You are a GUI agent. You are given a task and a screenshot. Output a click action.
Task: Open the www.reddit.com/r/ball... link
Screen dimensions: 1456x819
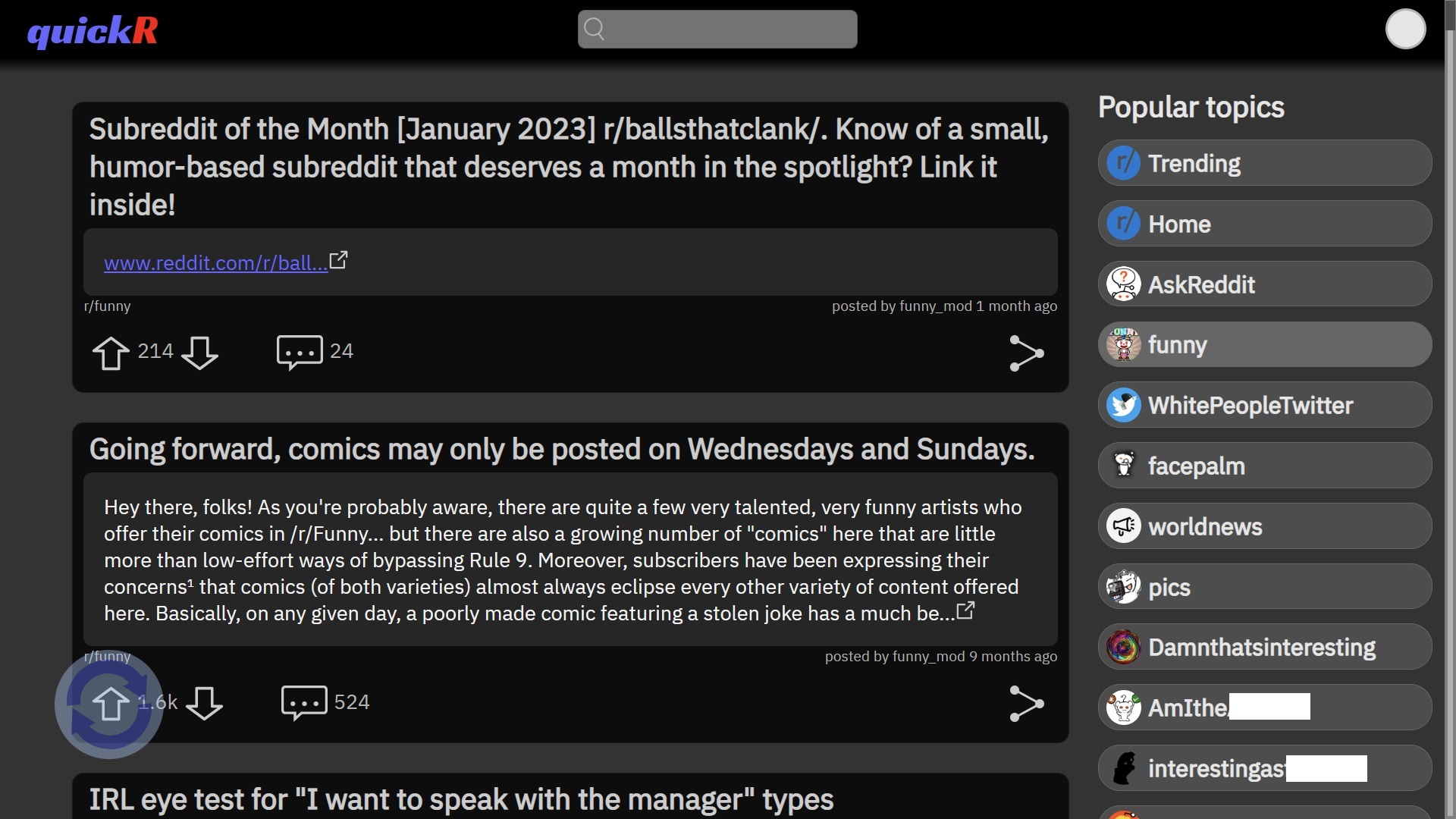click(x=215, y=262)
